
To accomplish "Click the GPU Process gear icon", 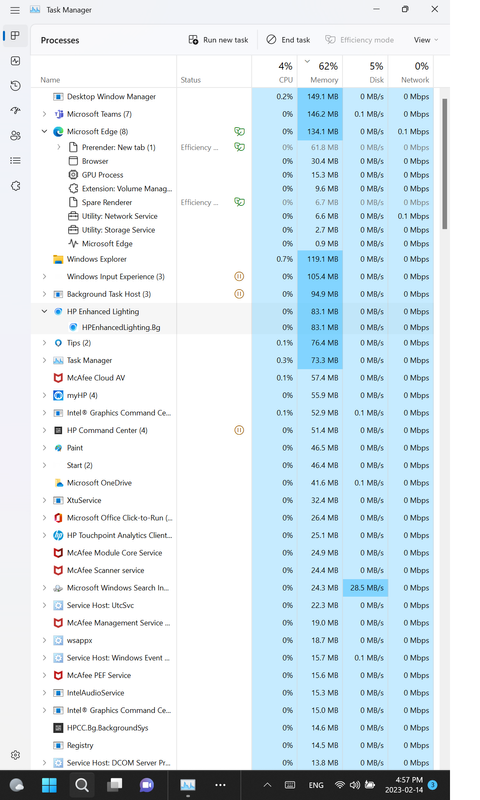I will tap(73, 175).
